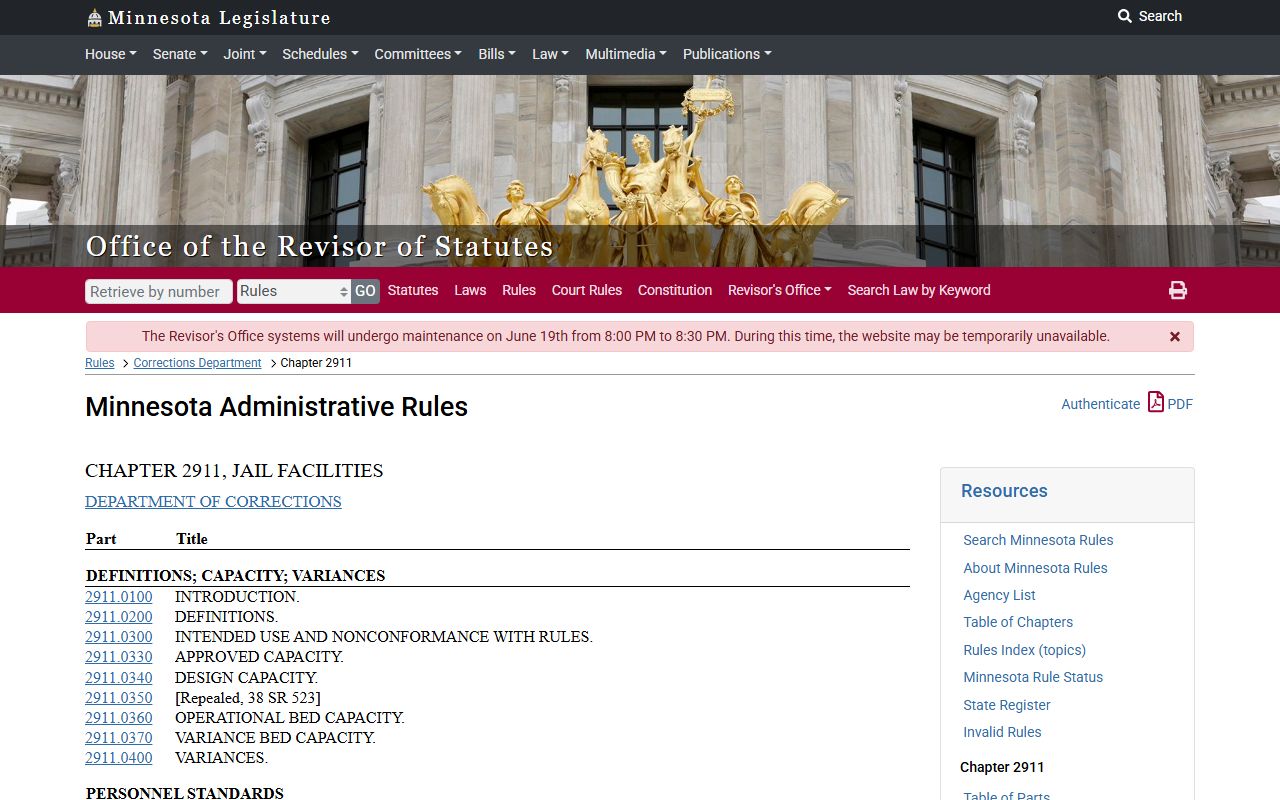The width and height of the screenshot is (1280, 800).
Task: Expand the Schedules menu
Action: click(x=320, y=54)
